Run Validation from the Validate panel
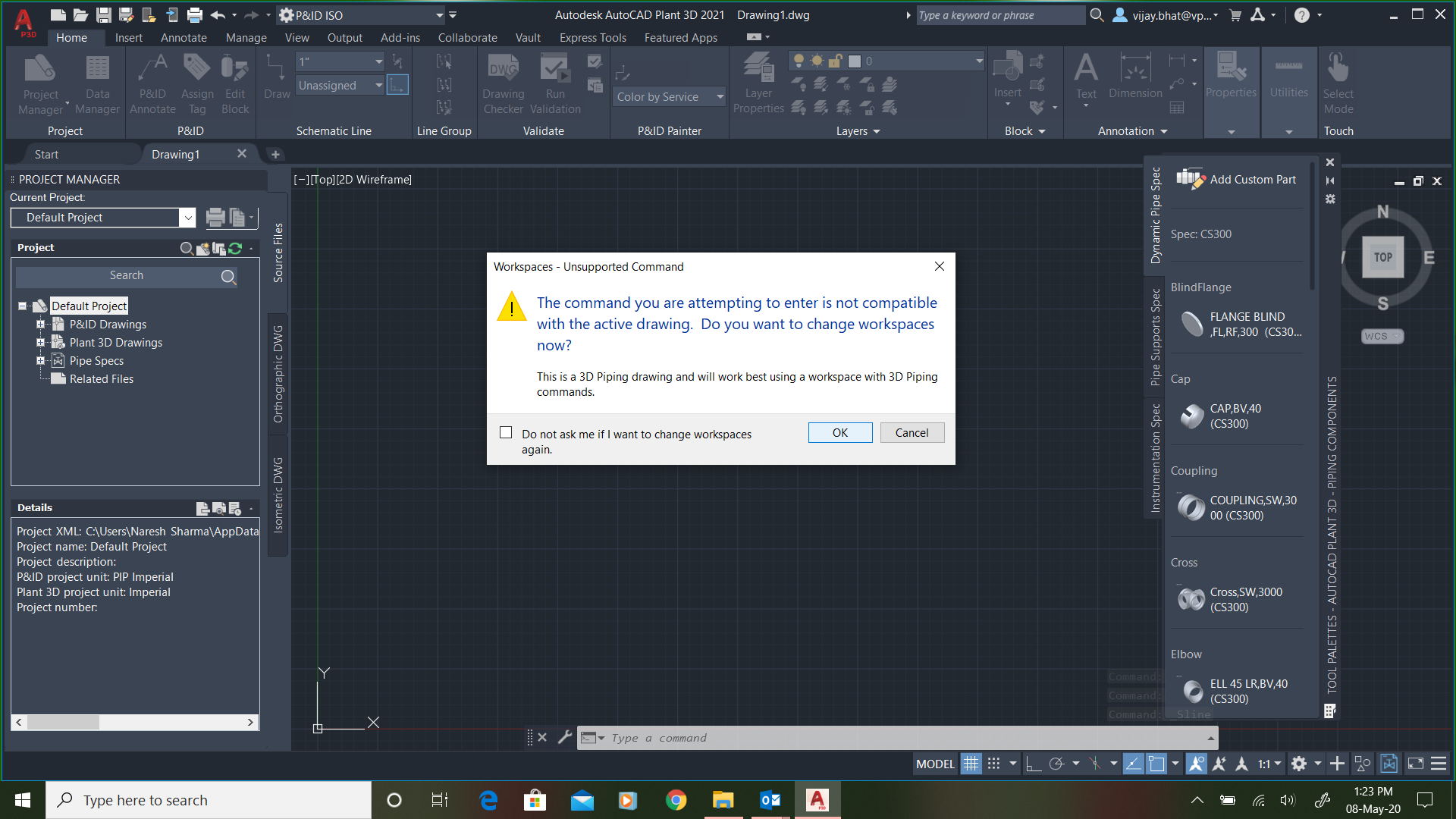Screen dimensions: 1456x819 (555, 83)
